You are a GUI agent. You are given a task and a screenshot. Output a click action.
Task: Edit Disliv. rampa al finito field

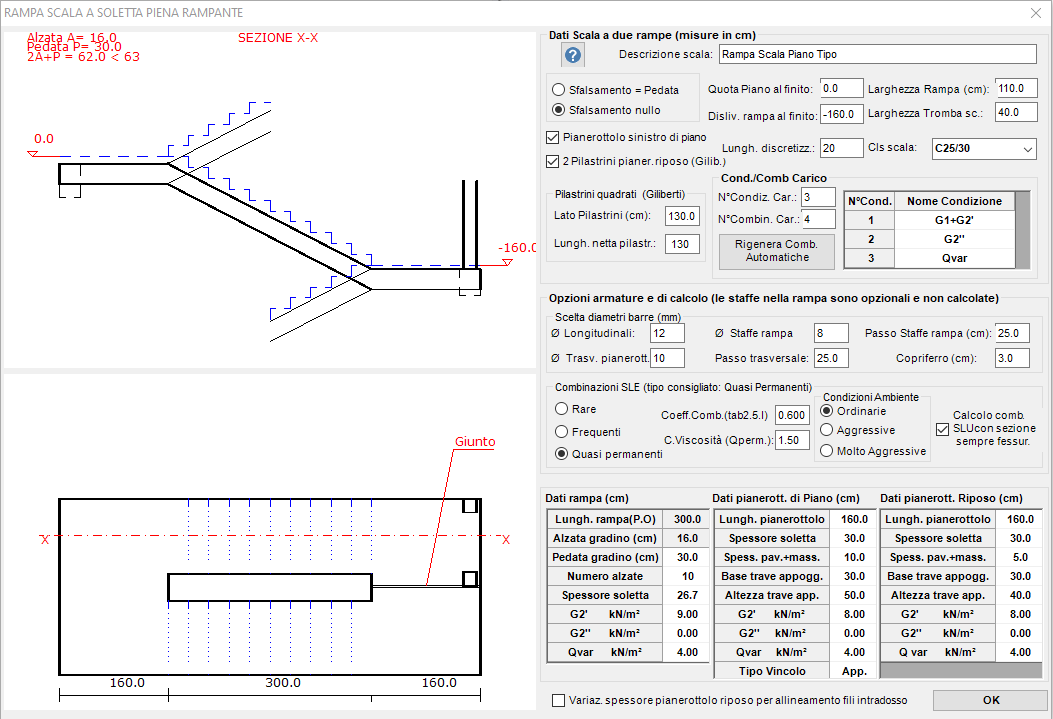(x=841, y=114)
